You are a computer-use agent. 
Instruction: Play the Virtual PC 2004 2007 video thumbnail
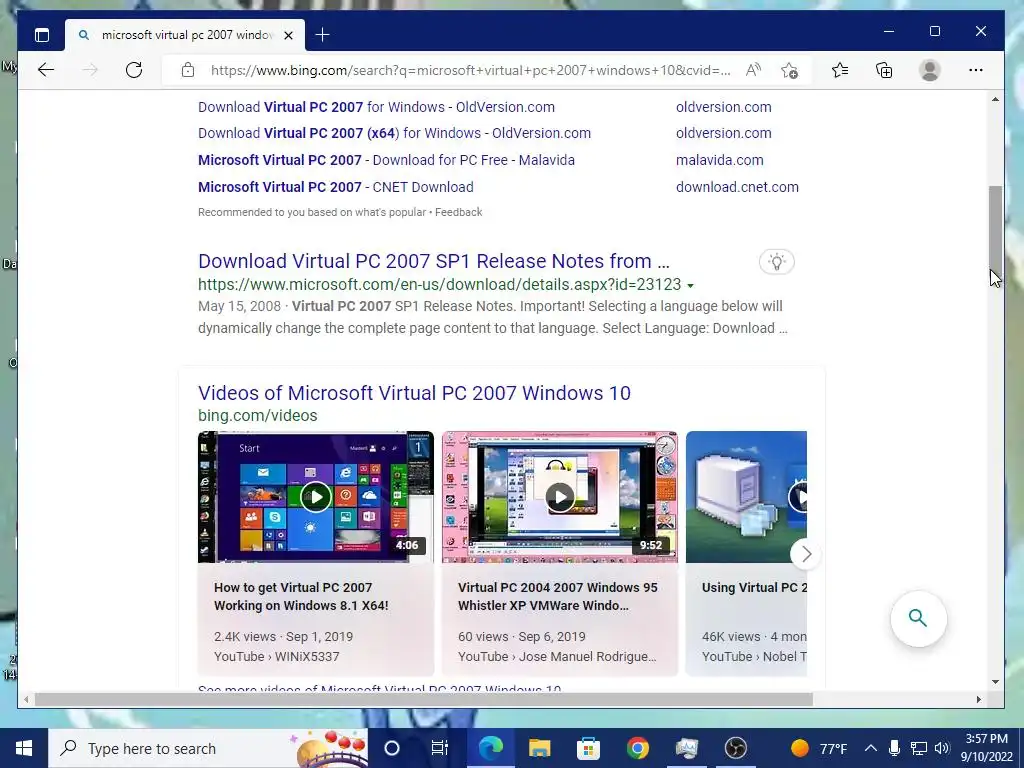tap(560, 497)
